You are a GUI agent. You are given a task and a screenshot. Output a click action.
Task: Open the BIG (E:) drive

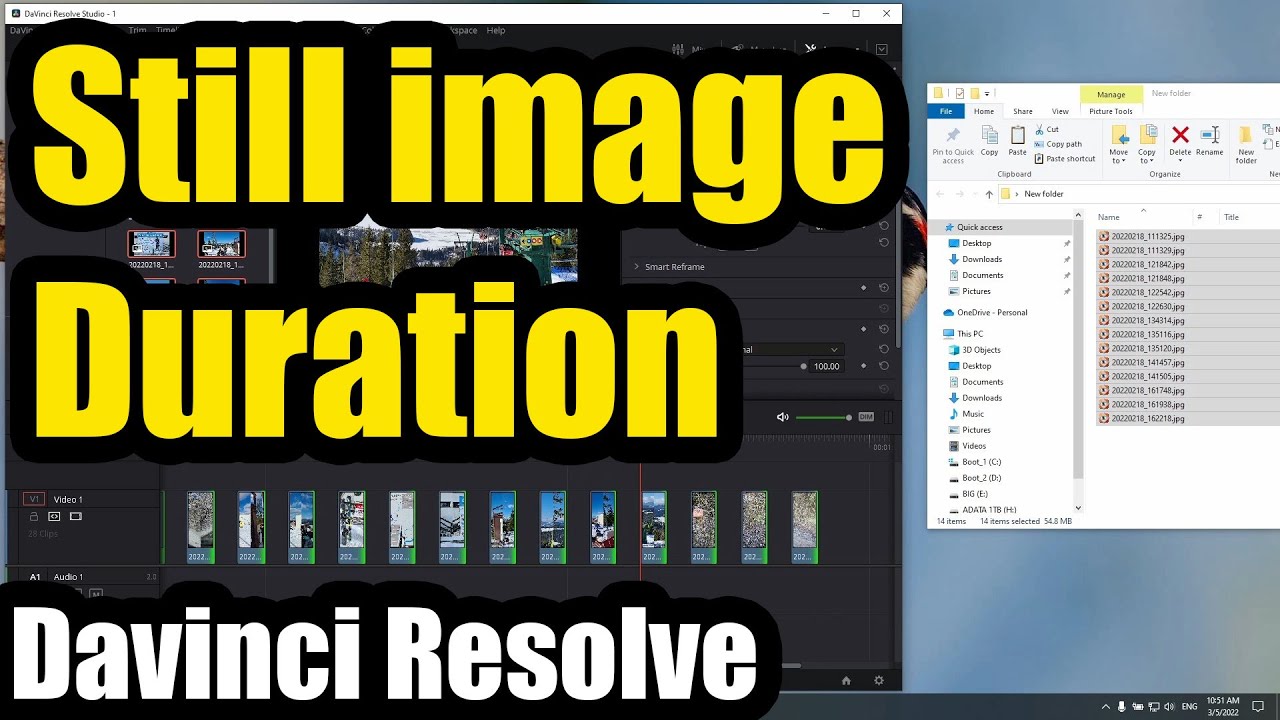point(967,494)
